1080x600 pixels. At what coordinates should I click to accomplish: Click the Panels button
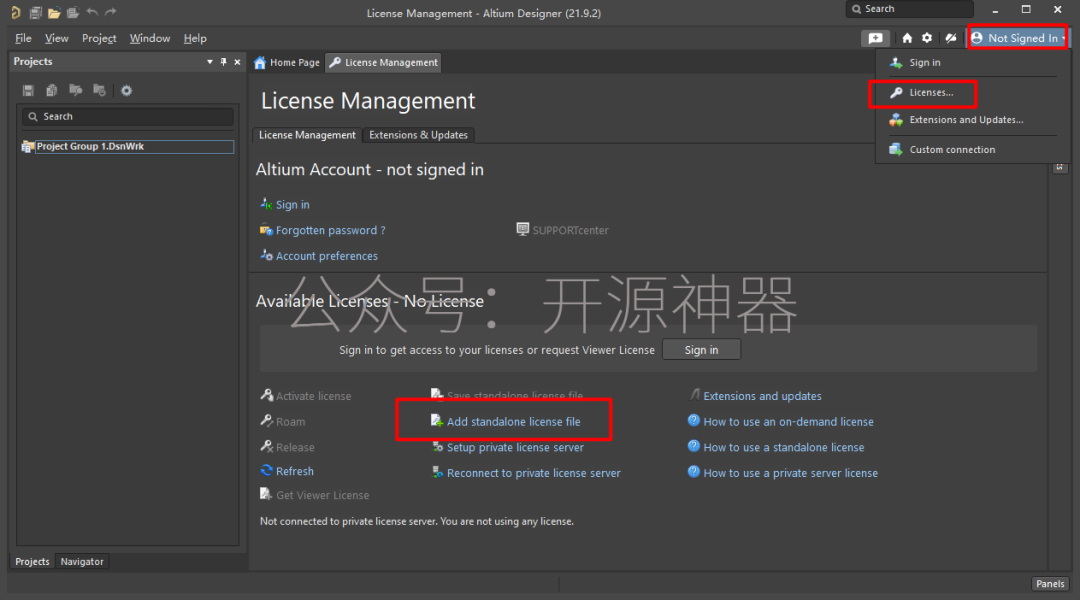[x=1050, y=583]
